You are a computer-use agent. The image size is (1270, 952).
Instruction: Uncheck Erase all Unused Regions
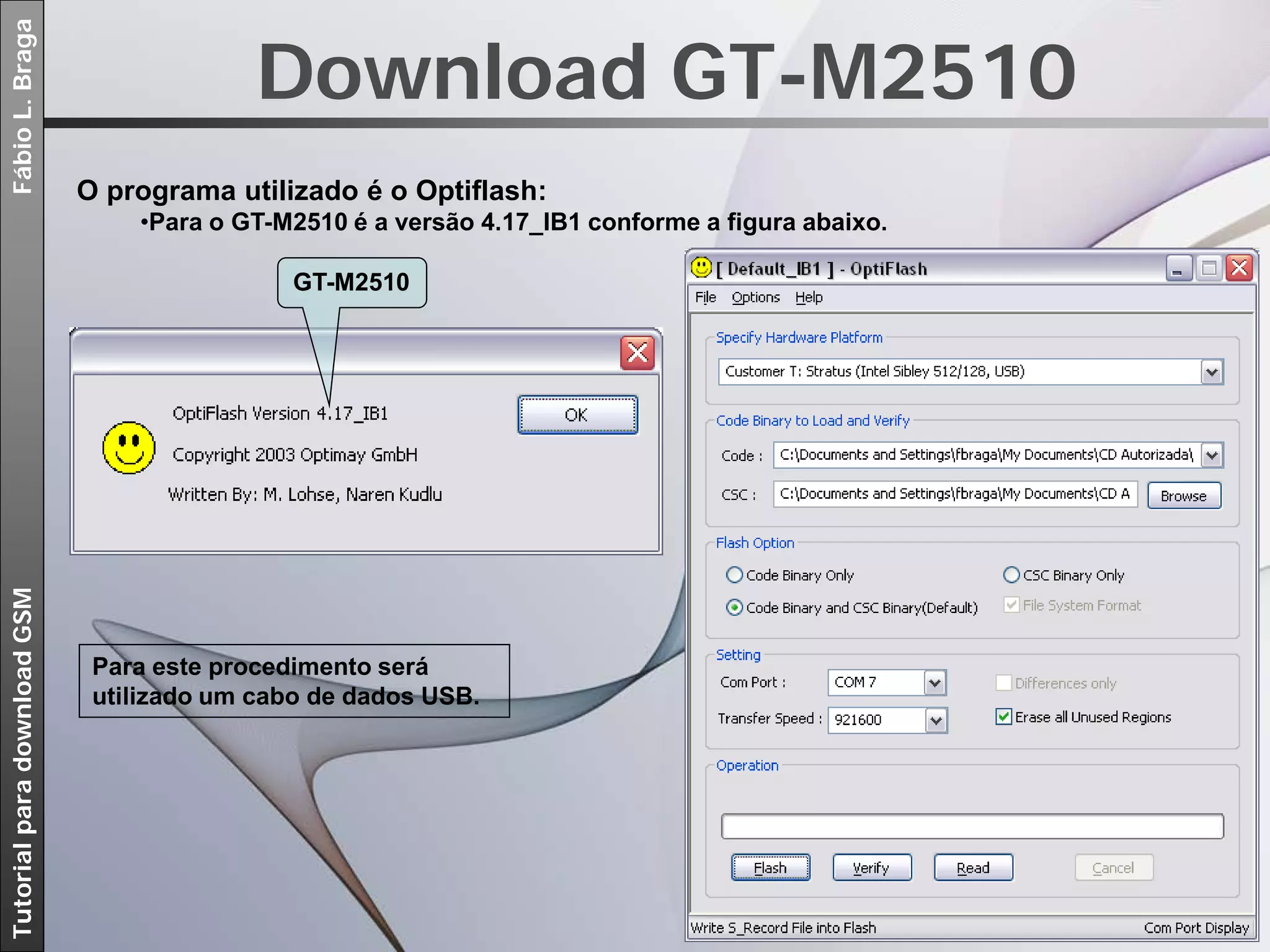click(x=1003, y=717)
